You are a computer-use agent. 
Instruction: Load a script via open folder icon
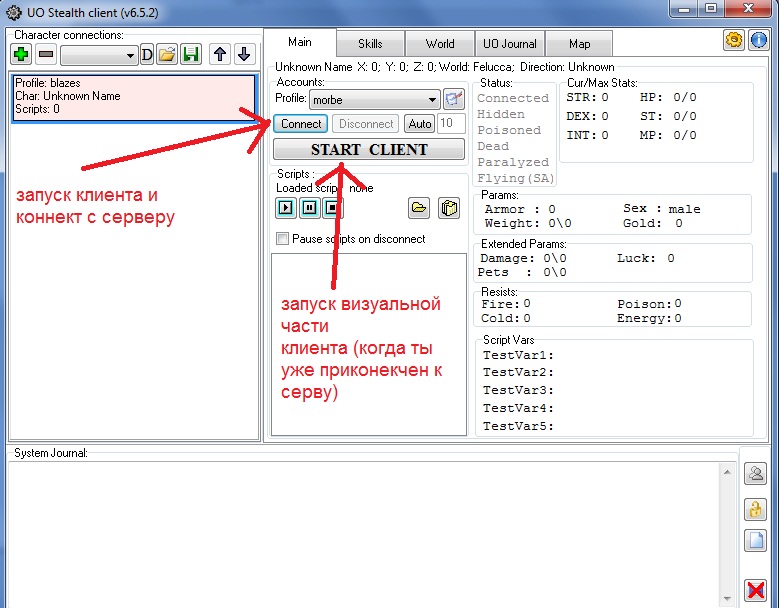click(x=419, y=208)
